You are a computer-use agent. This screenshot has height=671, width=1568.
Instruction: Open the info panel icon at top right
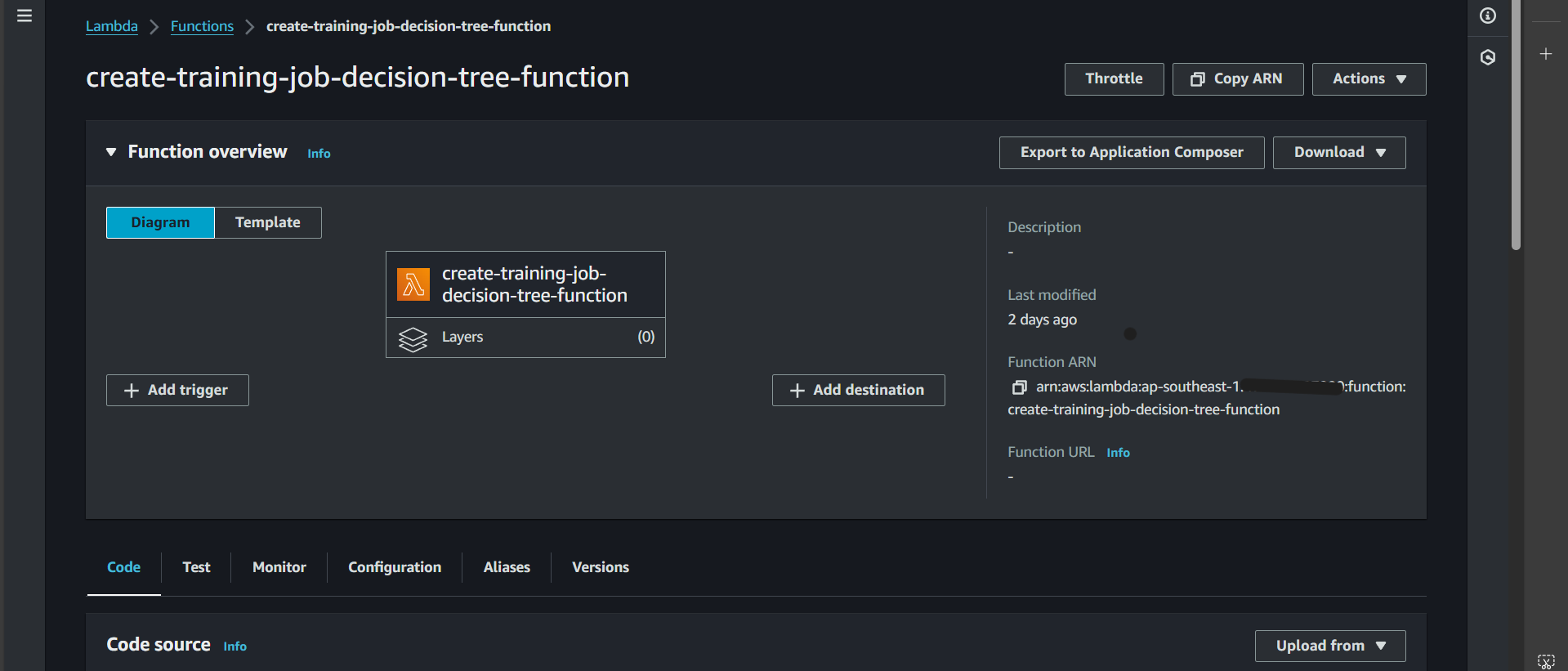click(1488, 16)
